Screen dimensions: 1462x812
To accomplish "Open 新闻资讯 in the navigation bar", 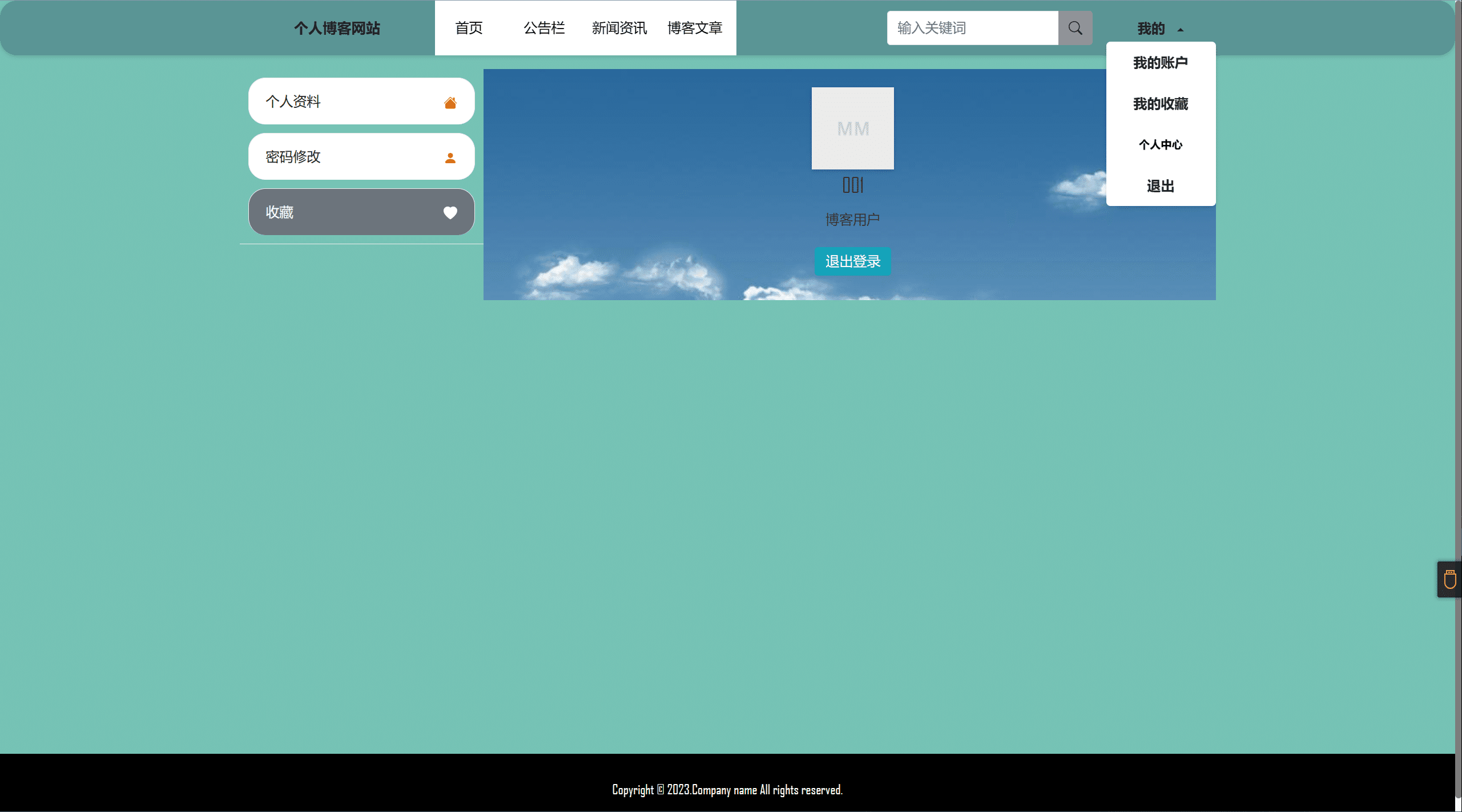I will (x=619, y=28).
